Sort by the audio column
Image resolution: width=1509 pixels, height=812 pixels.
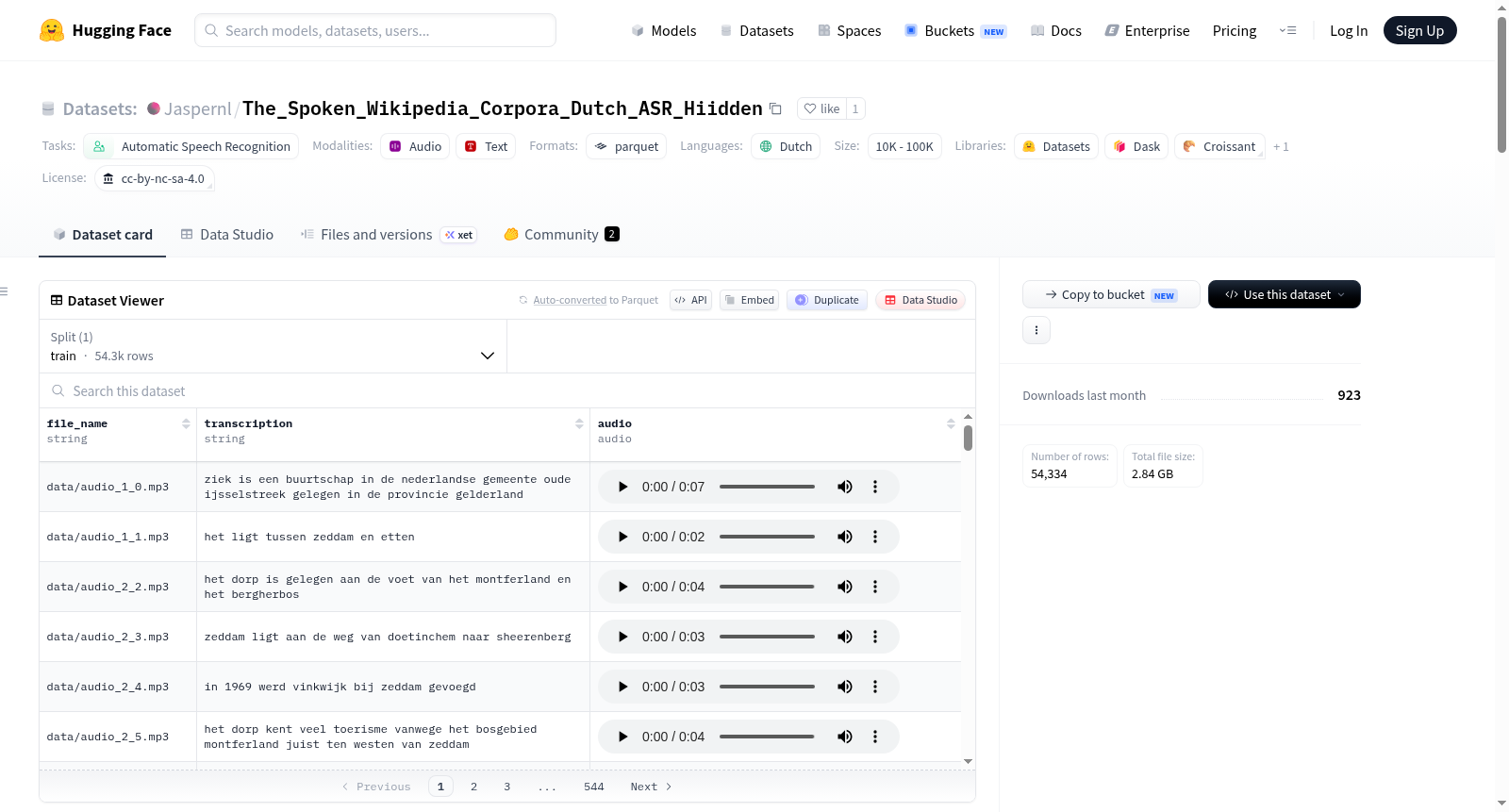[x=951, y=424]
